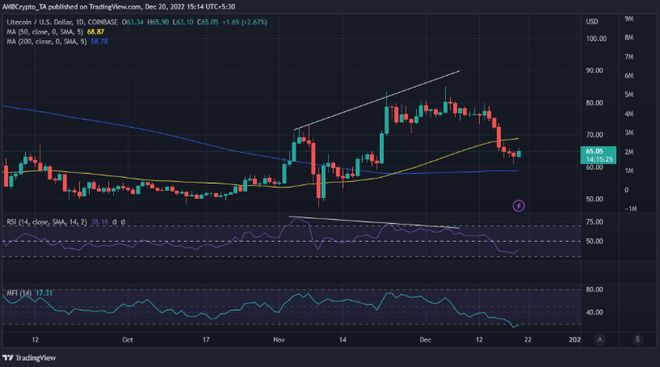Screen dimensions: 660x367
Task: Click the Dec date label on time axis
Action: (425, 340)
